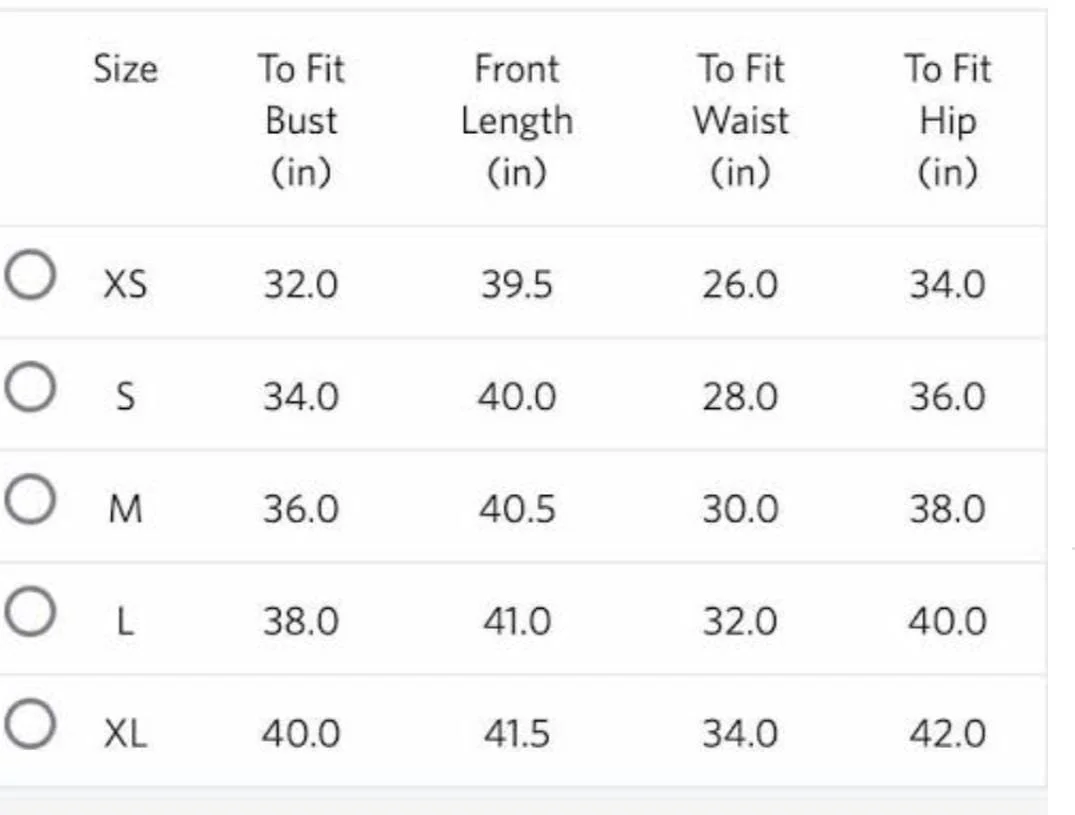1075x815 pixels.
Task: Click the XS size label
Action: pyautogui.click(x=125, y=286)
